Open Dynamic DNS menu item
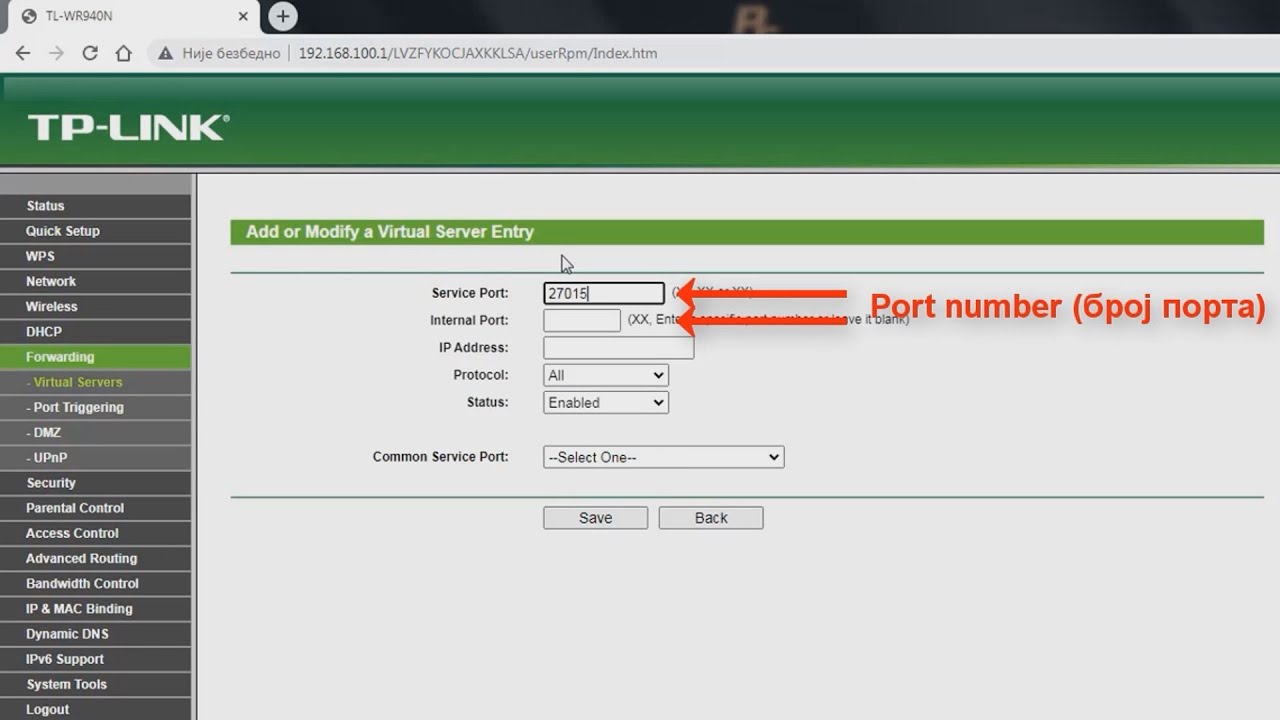The width and height of the screenshot is (1280, 720). (95, 634)
